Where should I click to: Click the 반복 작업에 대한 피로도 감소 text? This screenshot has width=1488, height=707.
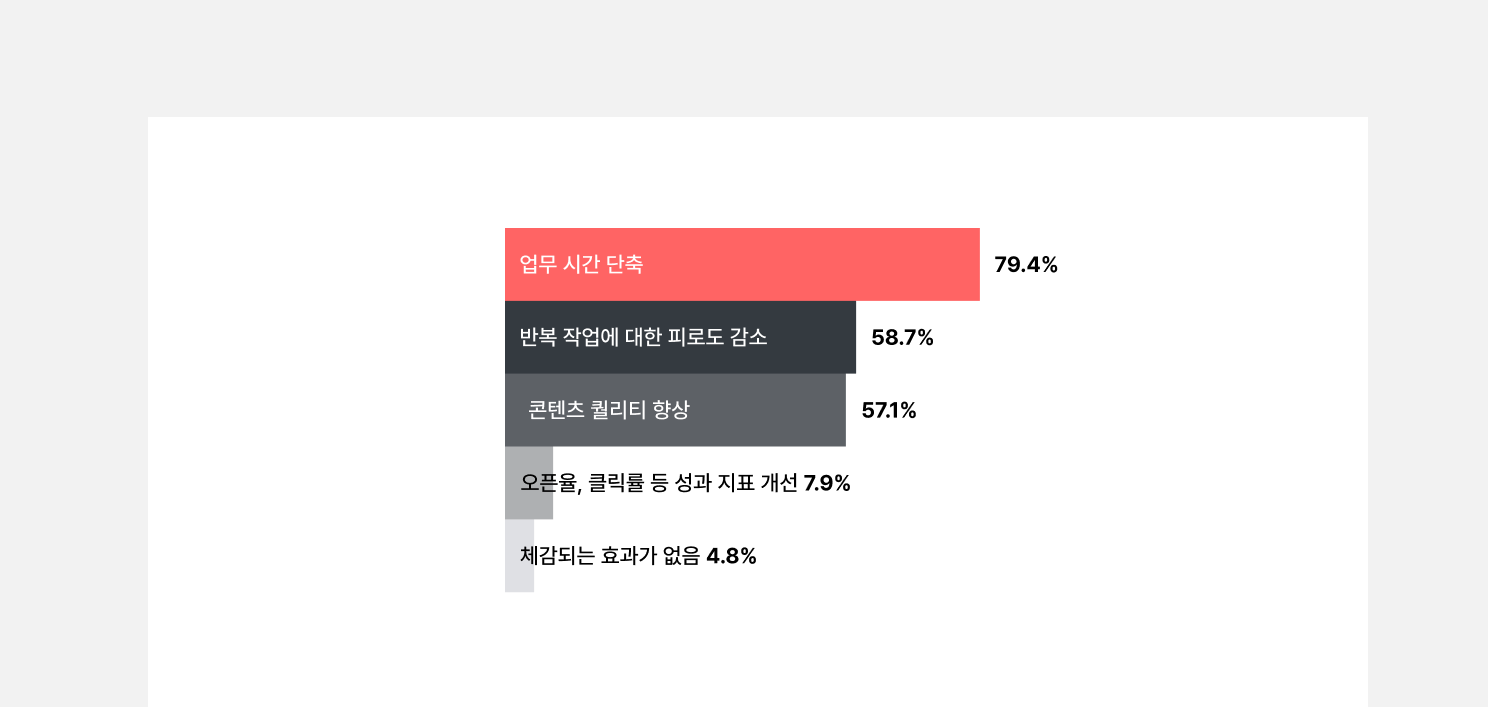[643, 338]
